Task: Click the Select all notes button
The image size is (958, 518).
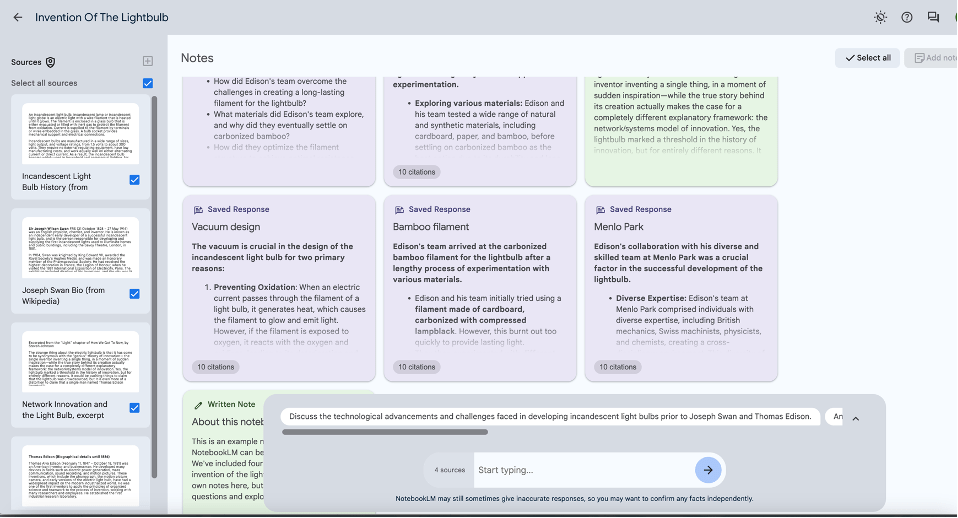Action: click(867, 58)
